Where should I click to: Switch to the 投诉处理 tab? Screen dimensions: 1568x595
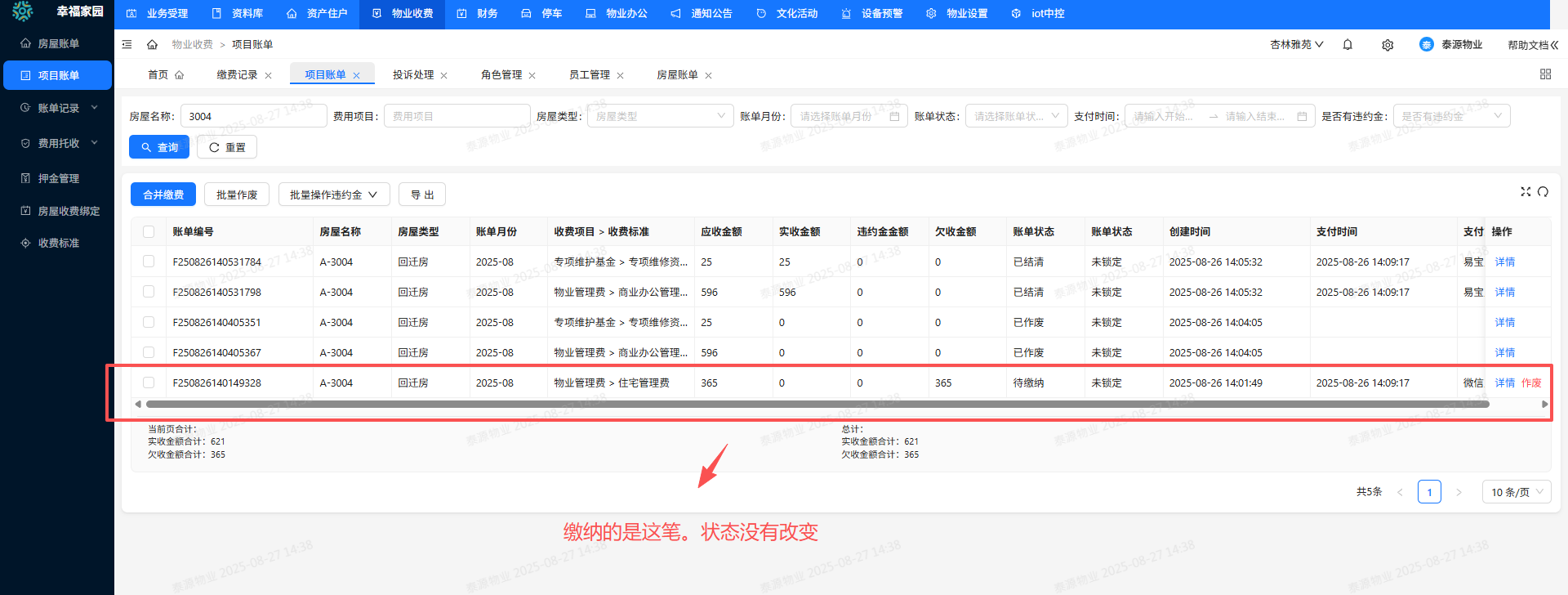413,75
